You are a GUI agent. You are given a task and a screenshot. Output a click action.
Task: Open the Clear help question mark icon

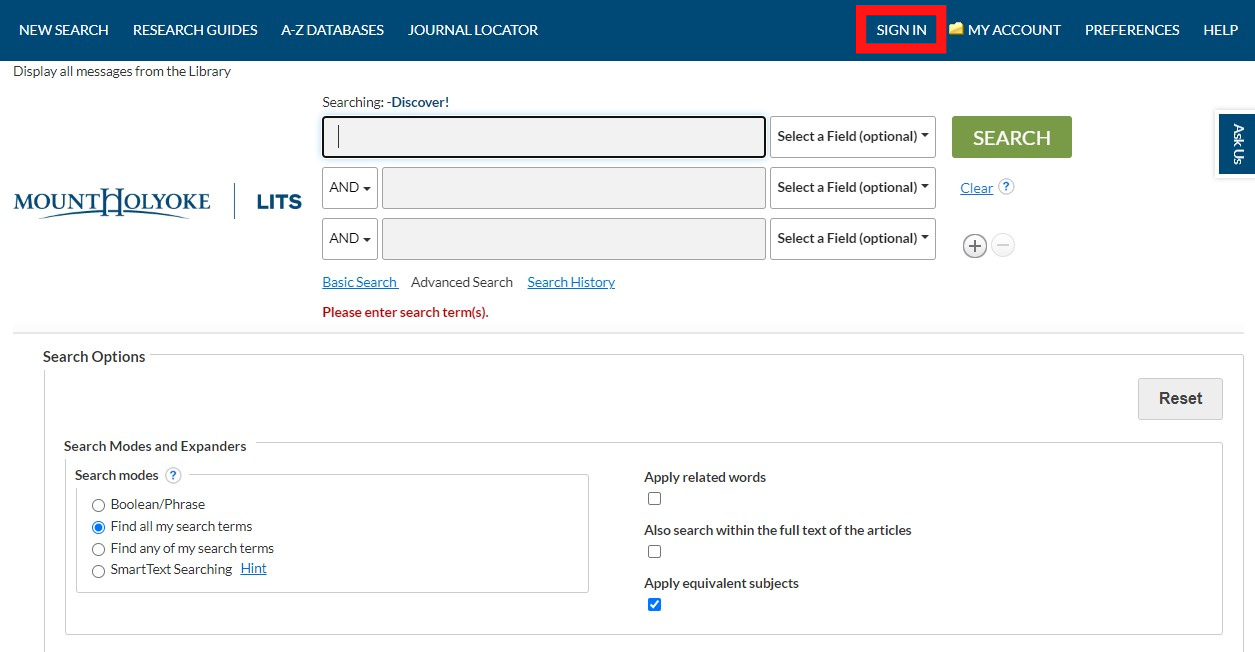[x=1006, y=187]
